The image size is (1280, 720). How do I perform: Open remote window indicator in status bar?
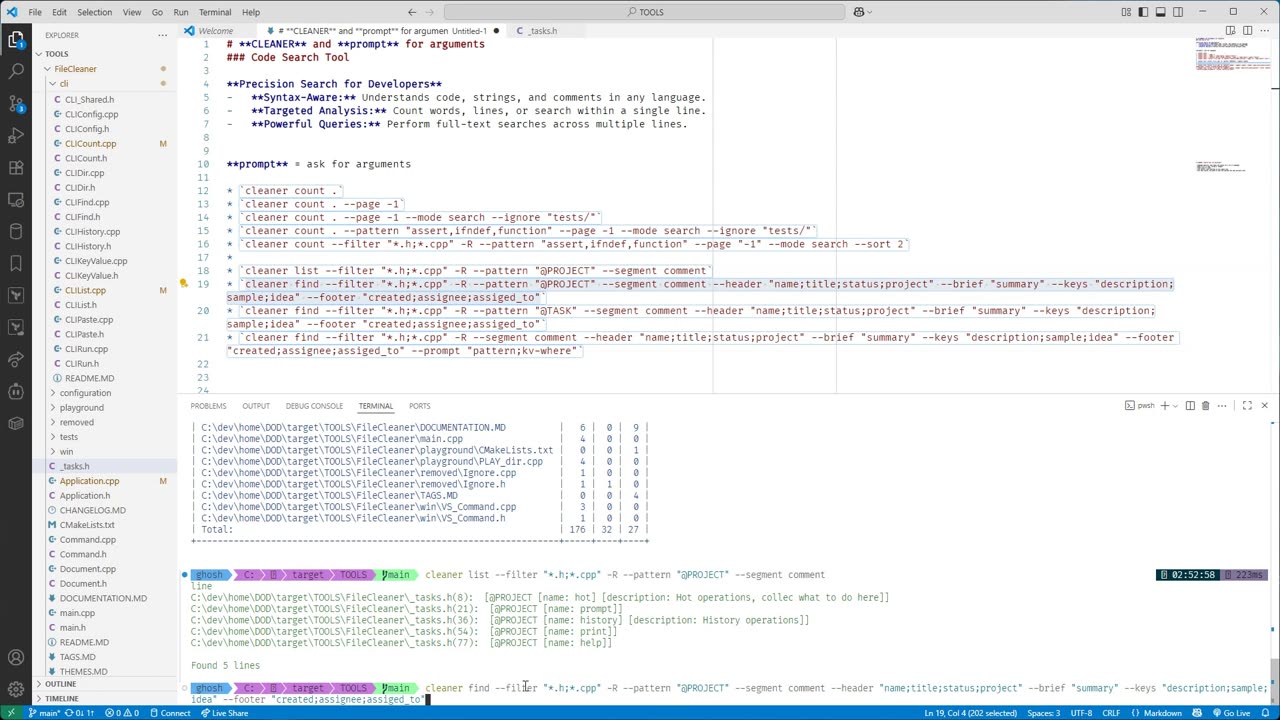[x=10, y=713]
